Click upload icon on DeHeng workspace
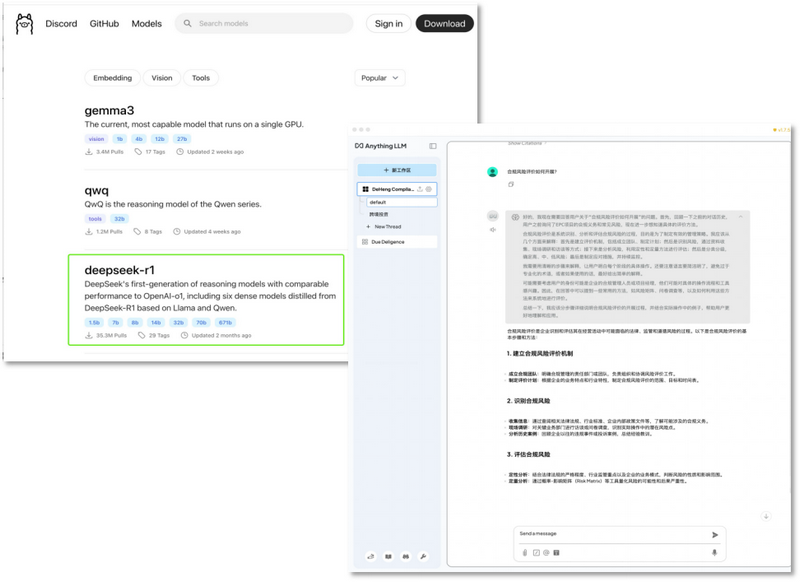800x582 pixels. pos(420,189)
